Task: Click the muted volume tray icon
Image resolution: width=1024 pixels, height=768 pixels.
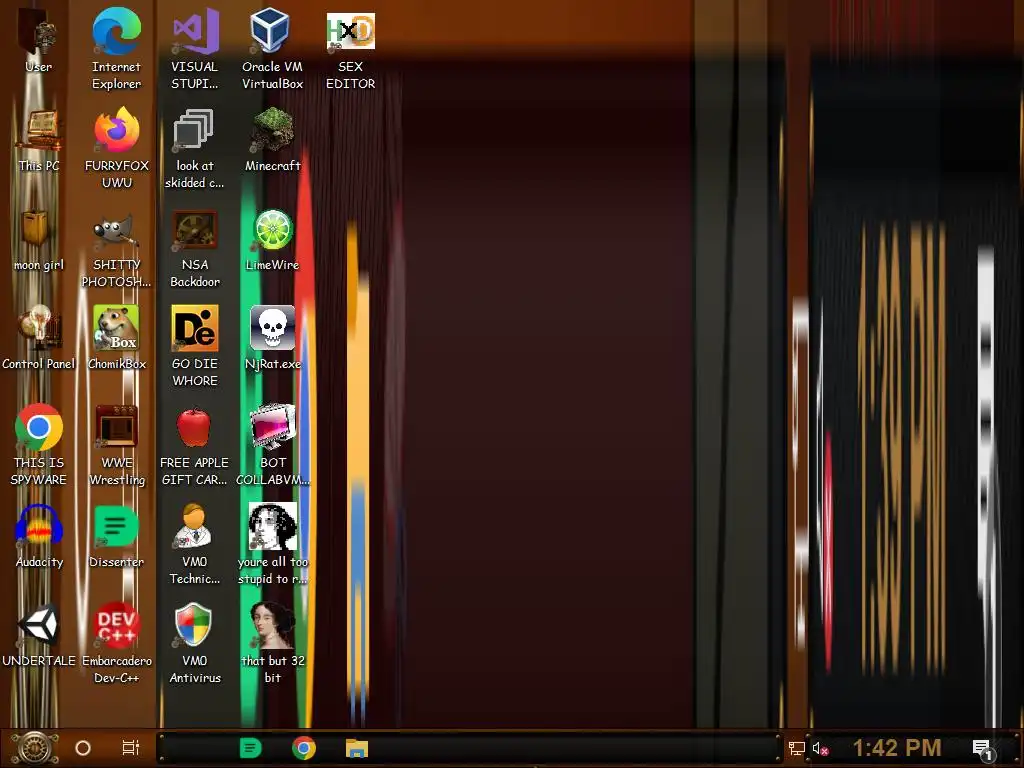Action: click(x=820, y=748)
